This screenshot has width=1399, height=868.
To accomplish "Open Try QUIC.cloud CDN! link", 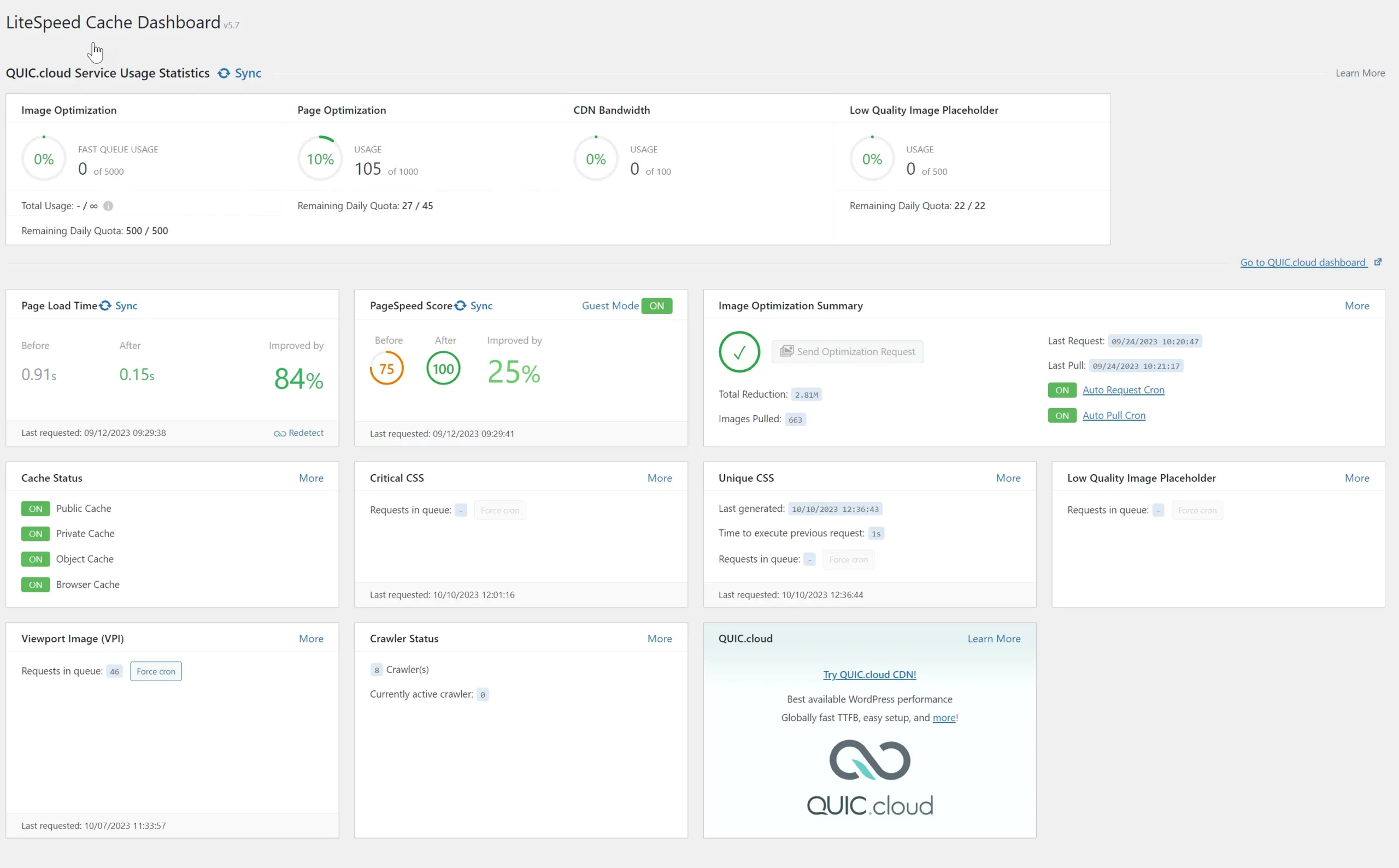I will tap(869, 675).
